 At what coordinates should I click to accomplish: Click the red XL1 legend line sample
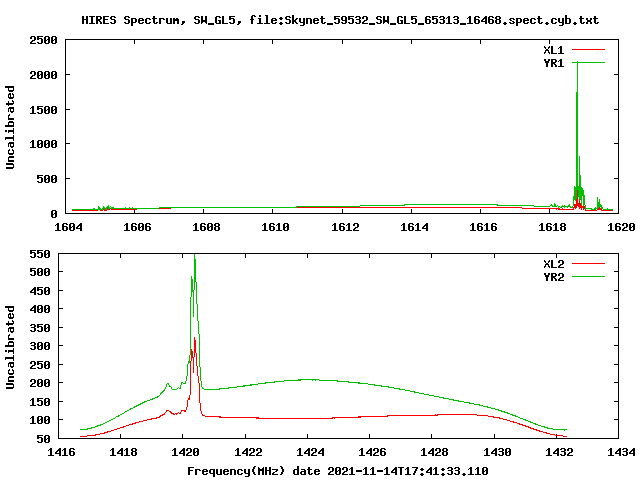[x=588, y=50]
